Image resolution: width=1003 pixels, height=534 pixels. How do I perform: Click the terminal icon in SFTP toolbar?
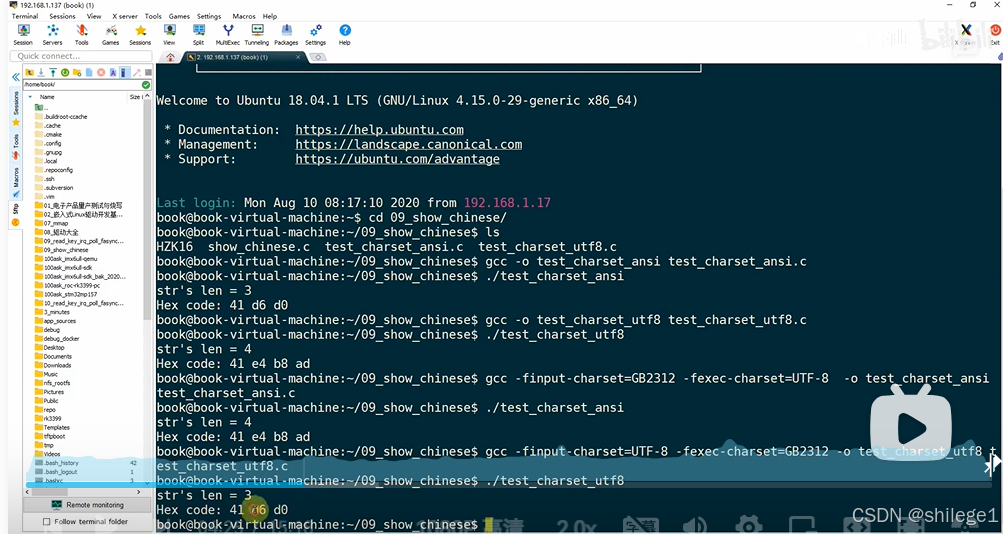pyautogui.click(x=125, y=72)
